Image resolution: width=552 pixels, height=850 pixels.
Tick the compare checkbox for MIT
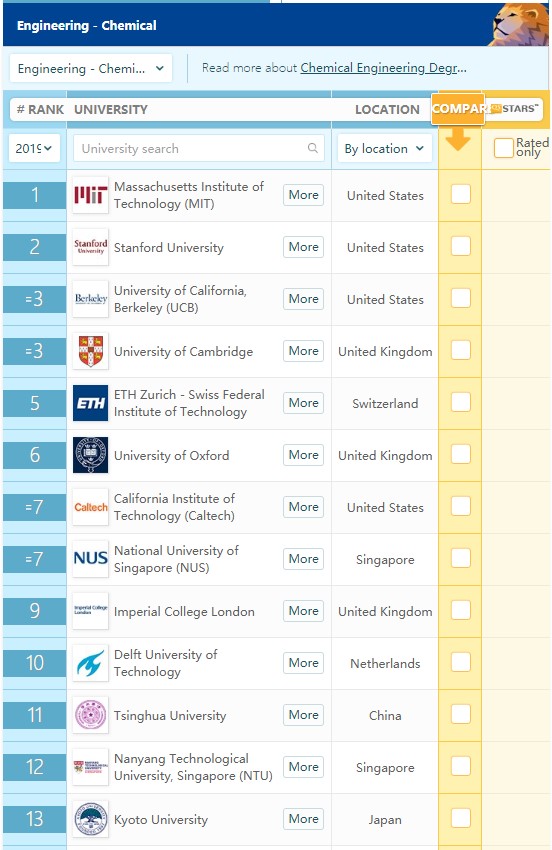pos(460,194)
